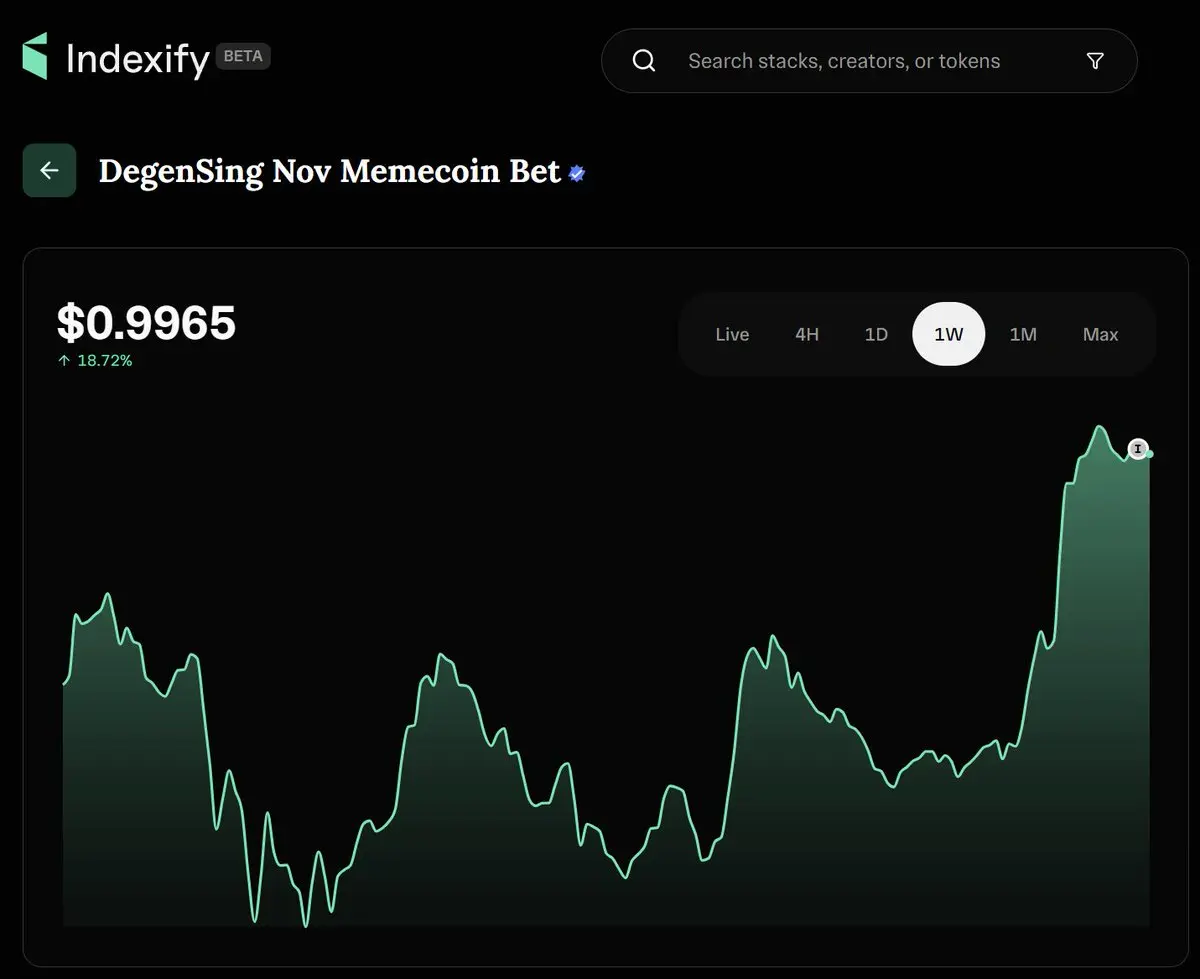Viewport: 1200px width, 979px height.
Task: Show the Max timeframe chart
Action: click(1100, 334)
